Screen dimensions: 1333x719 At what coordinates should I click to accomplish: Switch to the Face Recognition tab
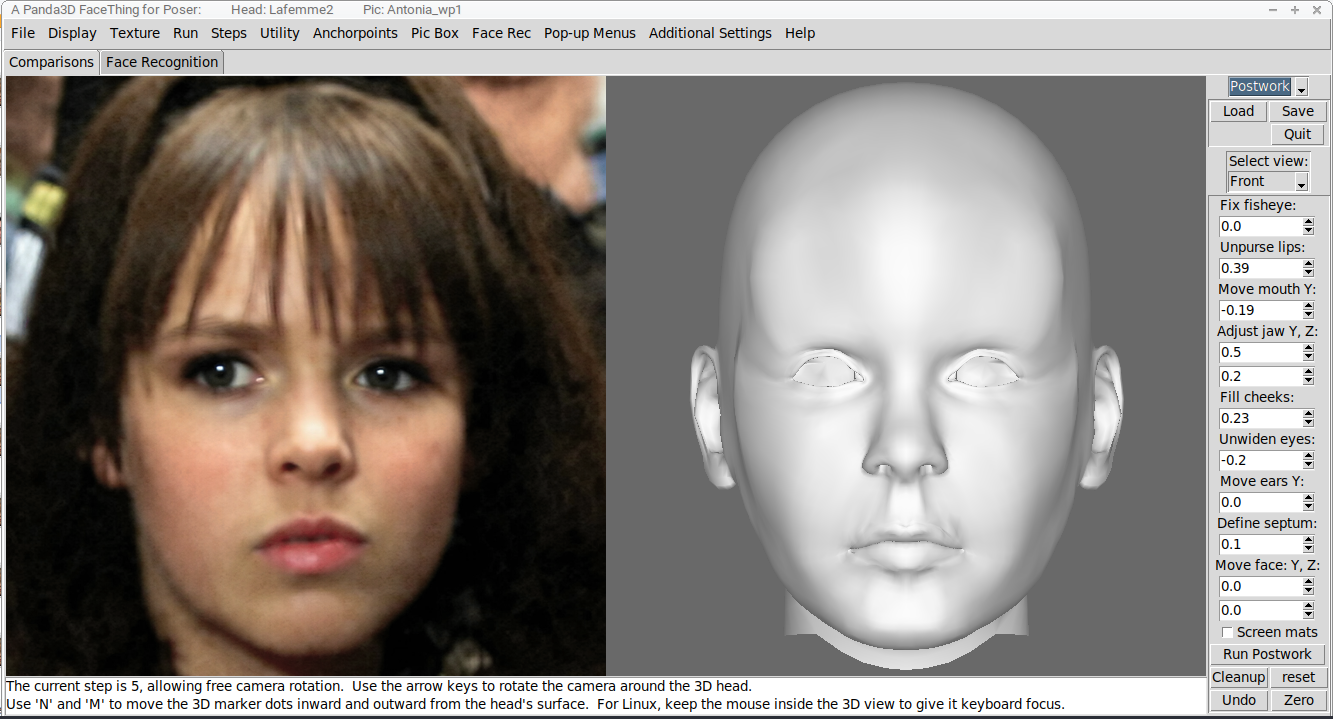(162, 62)
